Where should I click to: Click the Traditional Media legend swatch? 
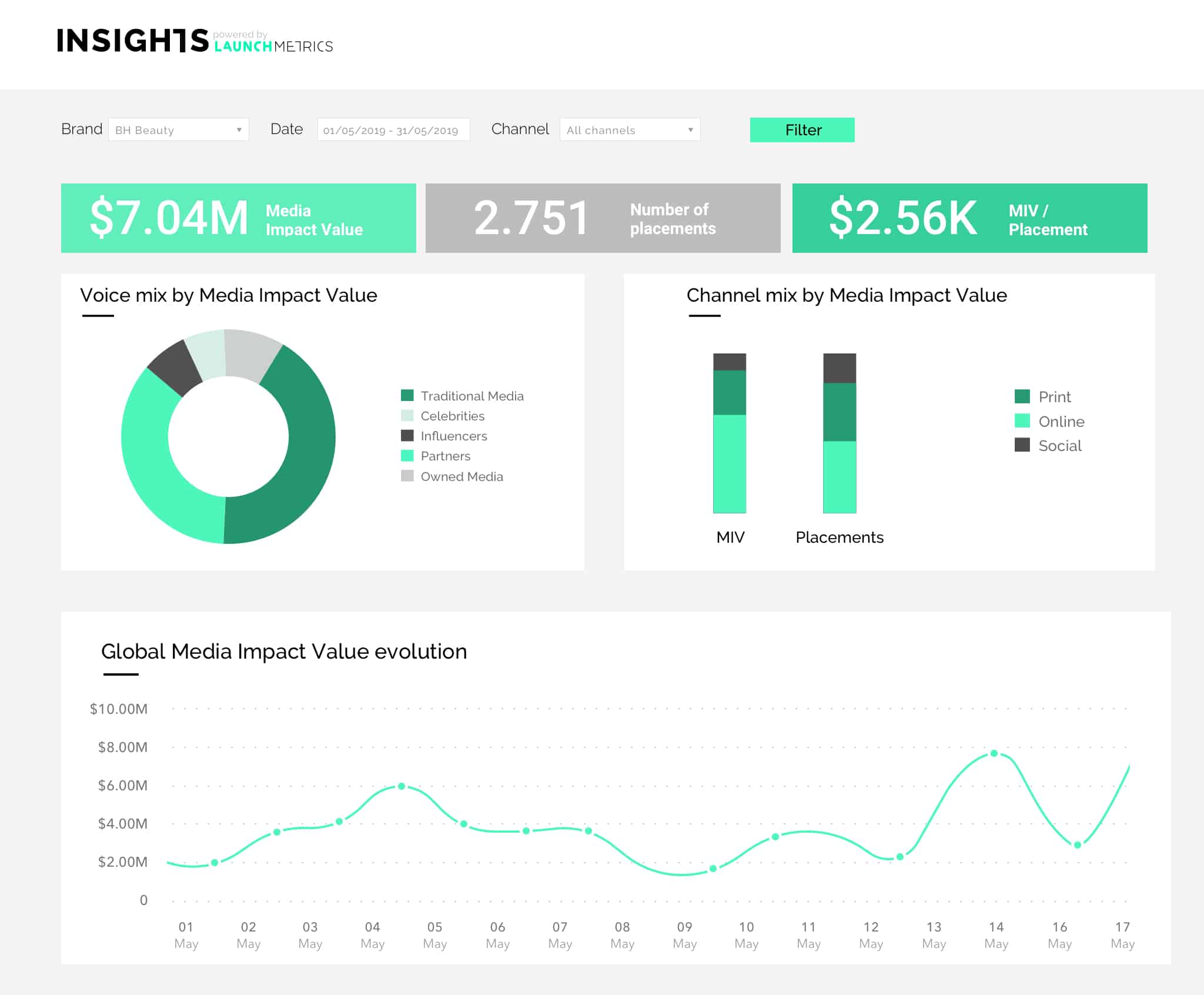point(408,396)
